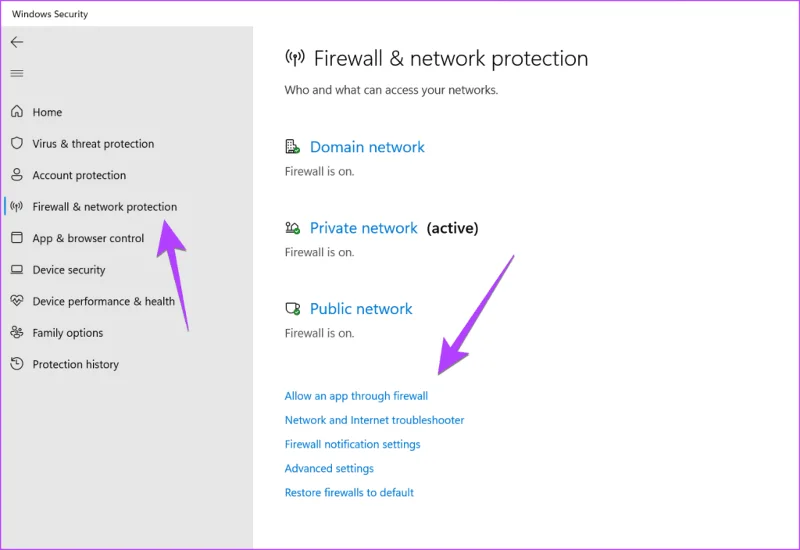The height and width of the screenshot is (550, 800).
Task: Click the Device security laptop icon
Action: (x=17, y=269)
